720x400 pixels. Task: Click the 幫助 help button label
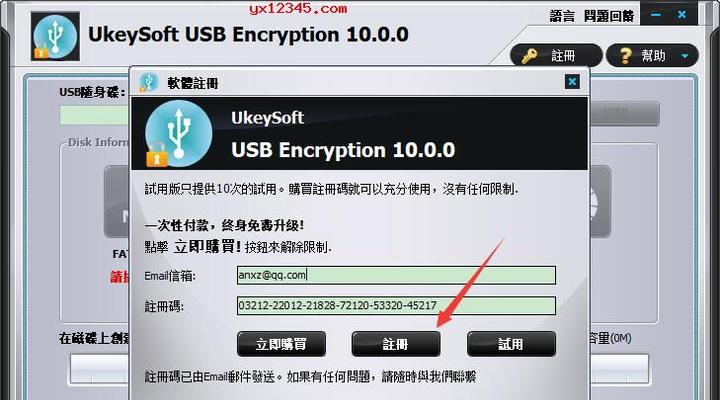653,56
